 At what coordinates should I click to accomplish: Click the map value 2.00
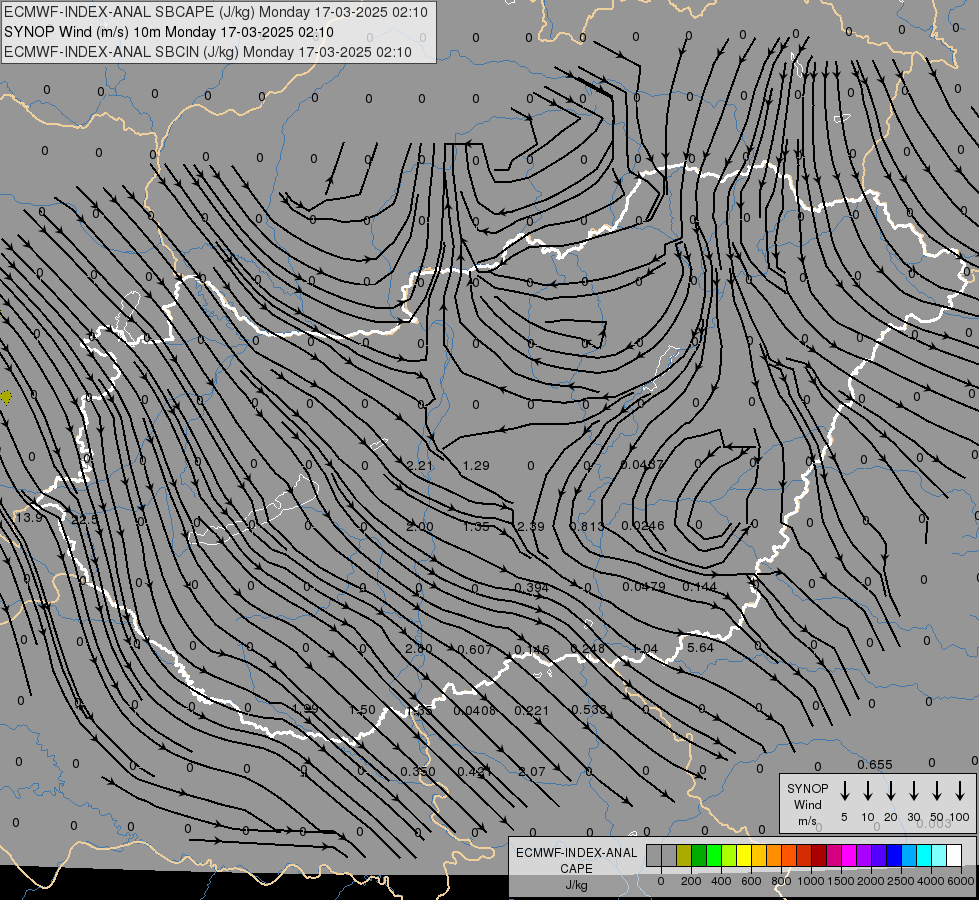point(420,527)
